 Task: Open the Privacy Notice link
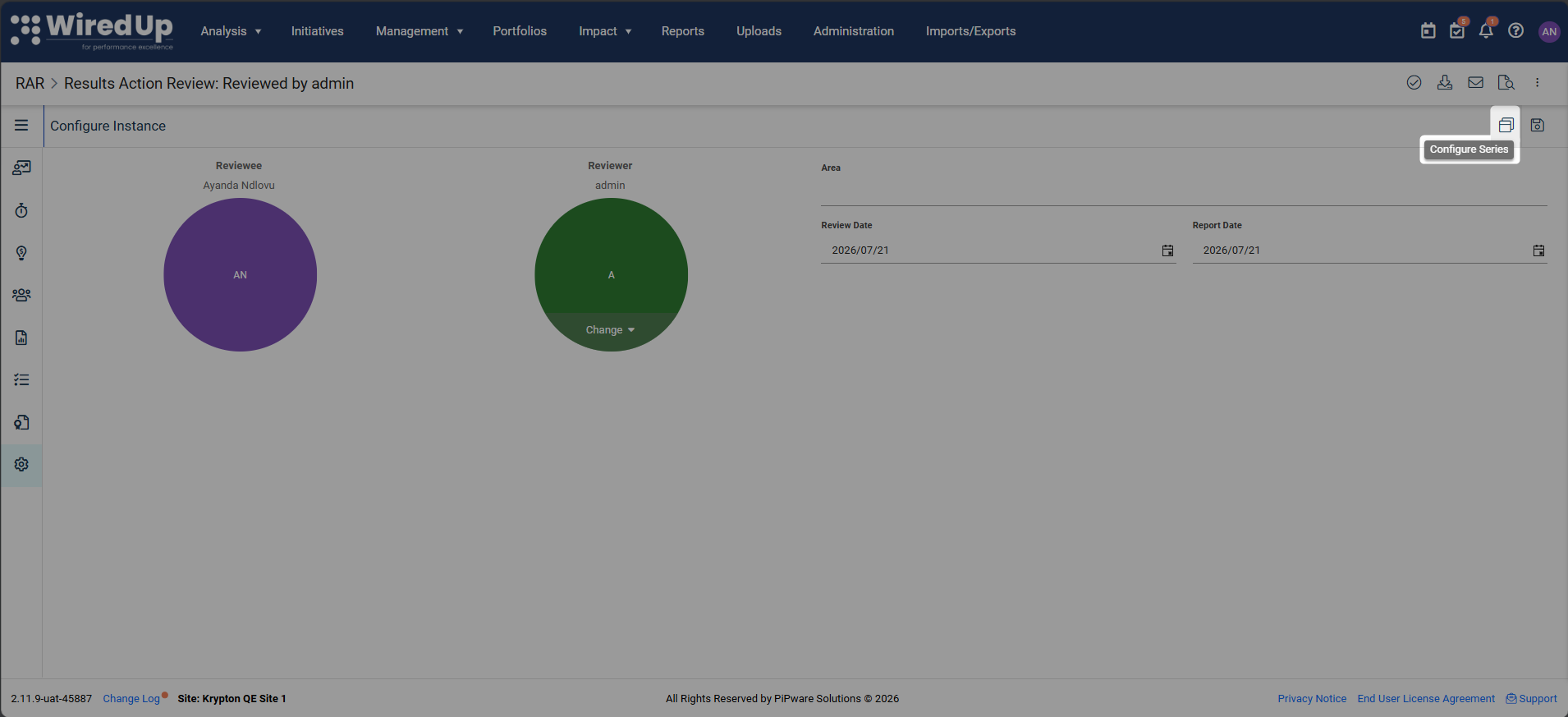coord(1312,699)
